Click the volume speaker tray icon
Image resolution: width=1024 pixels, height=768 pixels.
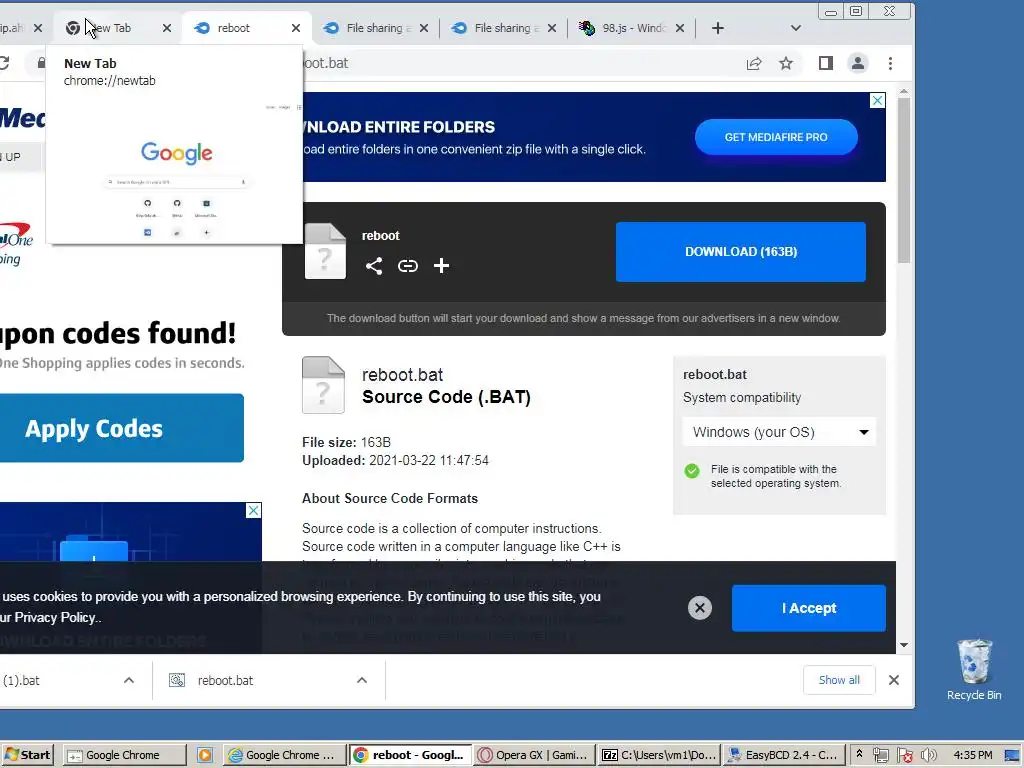(929, 756)
